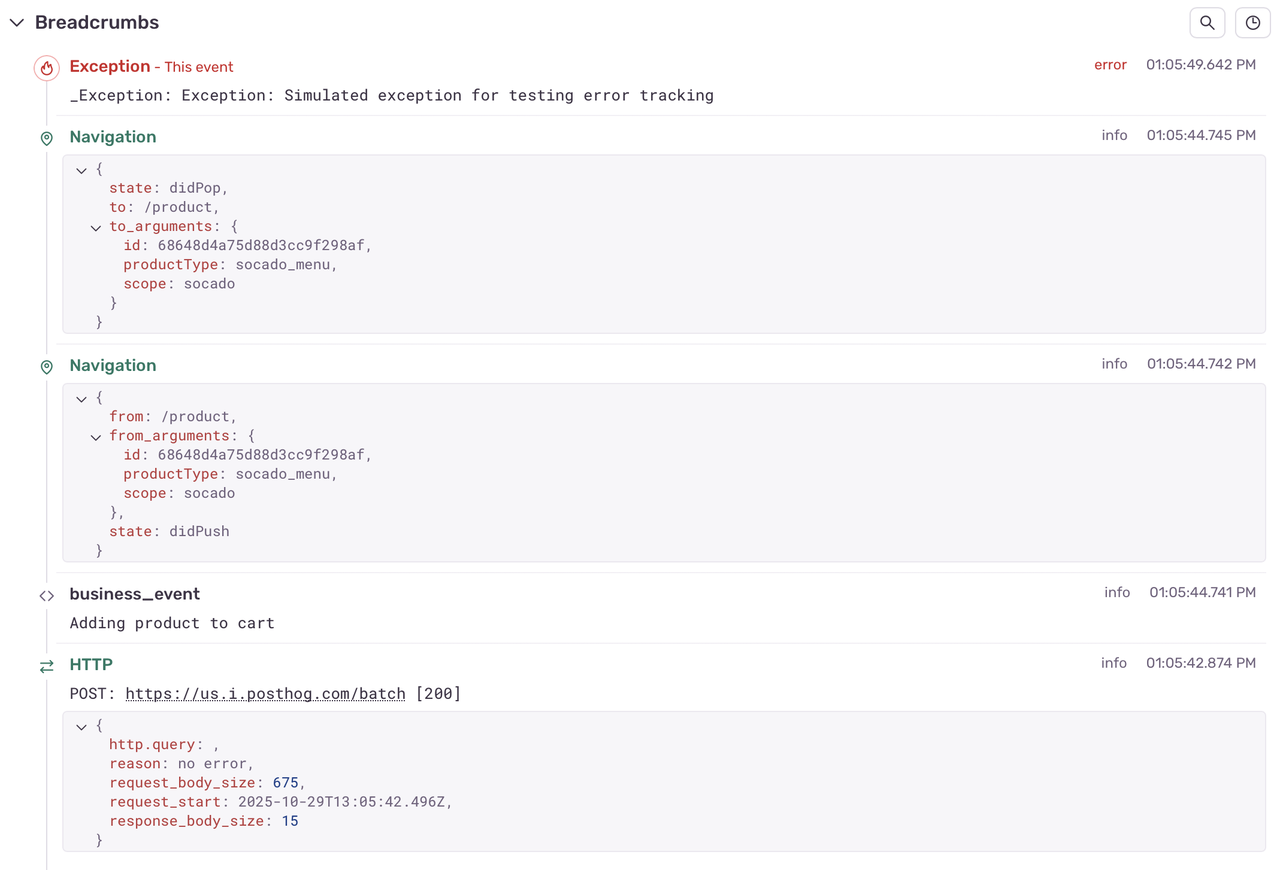The height and width of the screenshot is (870, 1280).
Task: Click the second Navigation location pin icon
Action: point(46,367)
